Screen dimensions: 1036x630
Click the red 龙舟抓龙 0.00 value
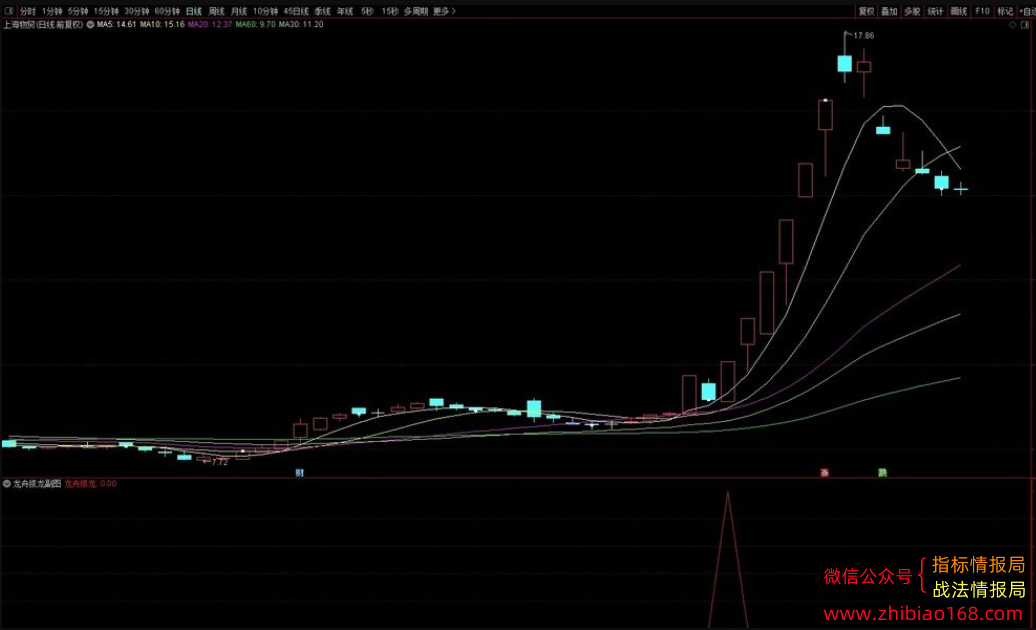tap(90, 483)
